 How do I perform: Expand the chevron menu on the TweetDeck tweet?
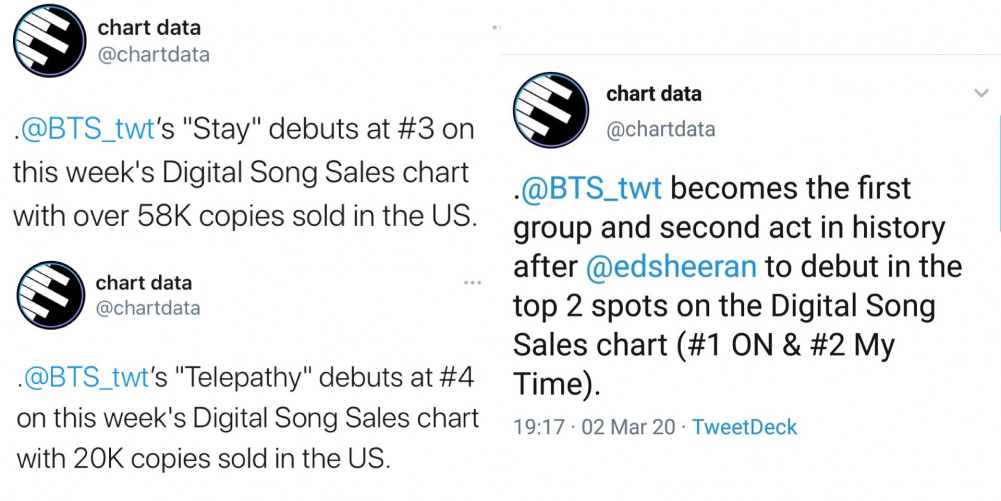tap(981, 93)
